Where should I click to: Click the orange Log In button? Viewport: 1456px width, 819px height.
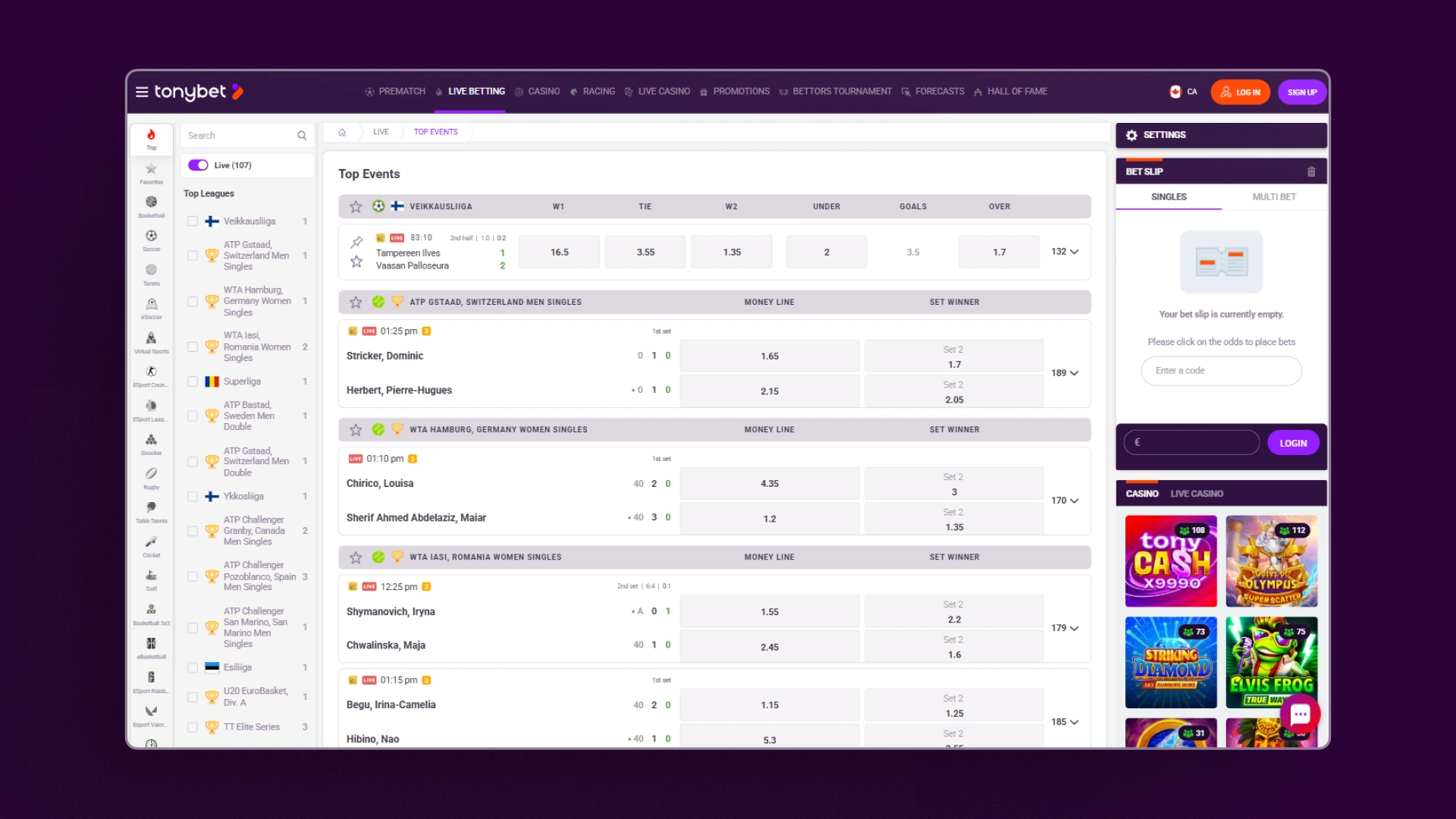[x=1241, y=93]
